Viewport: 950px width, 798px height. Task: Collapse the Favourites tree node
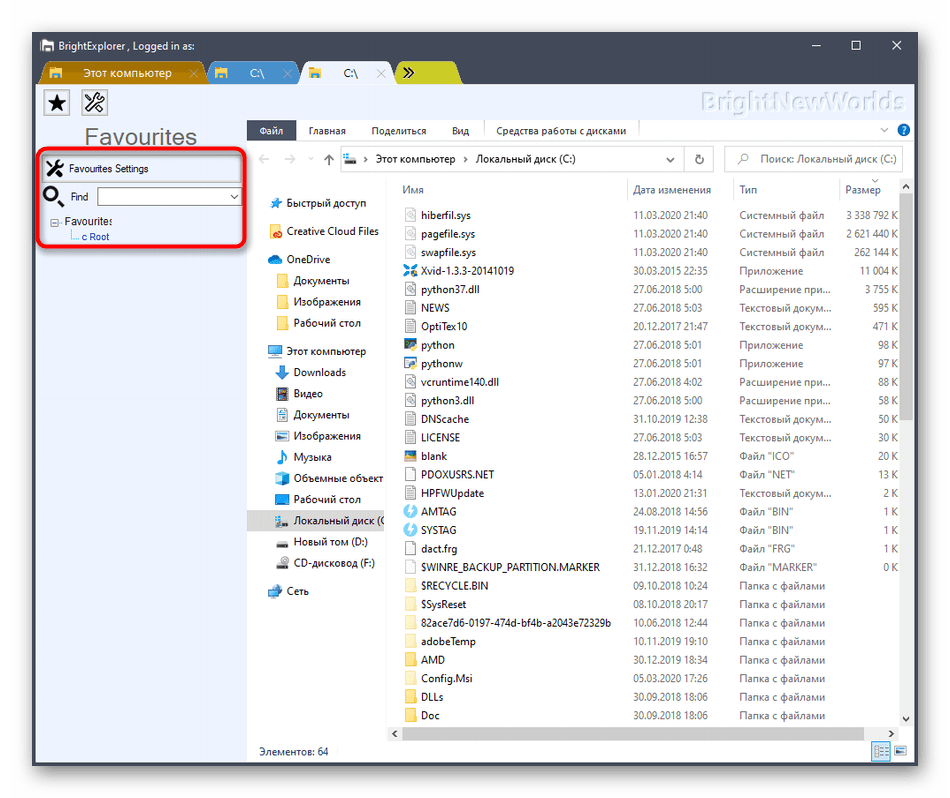coord(55,222)
